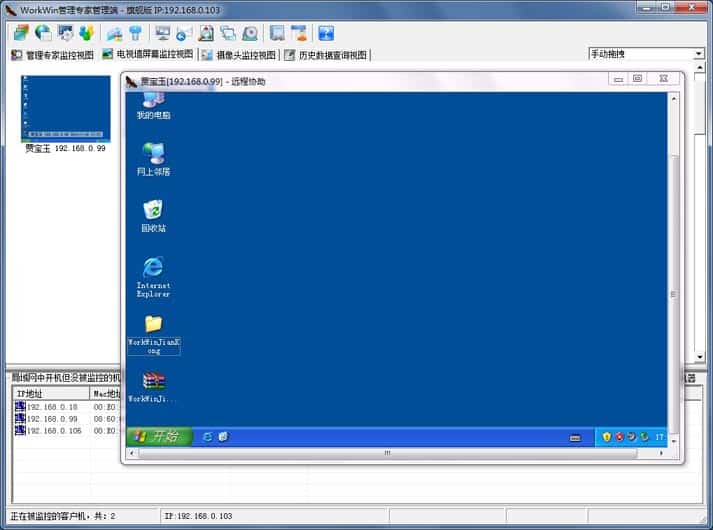Select row with IP 192.168.0.99 in list
713x530 pixels.
click(x=67, y=419)
